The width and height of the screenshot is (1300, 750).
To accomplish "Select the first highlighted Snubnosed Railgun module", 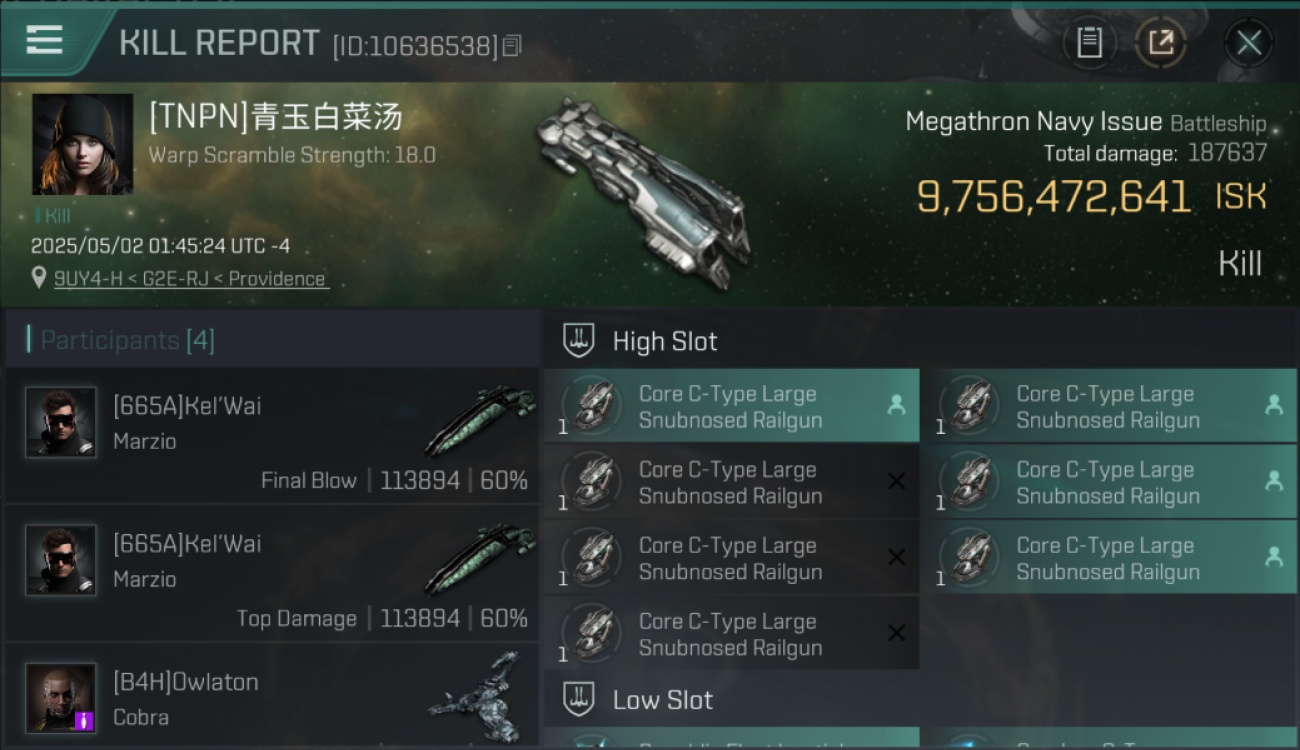I will [x=732, y=406].
